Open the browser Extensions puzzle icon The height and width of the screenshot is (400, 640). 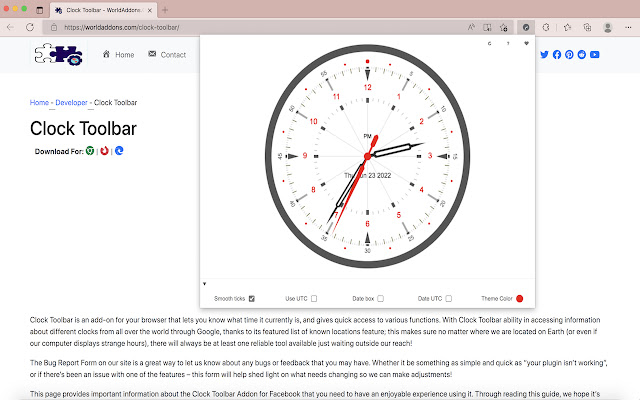point(546,27)
